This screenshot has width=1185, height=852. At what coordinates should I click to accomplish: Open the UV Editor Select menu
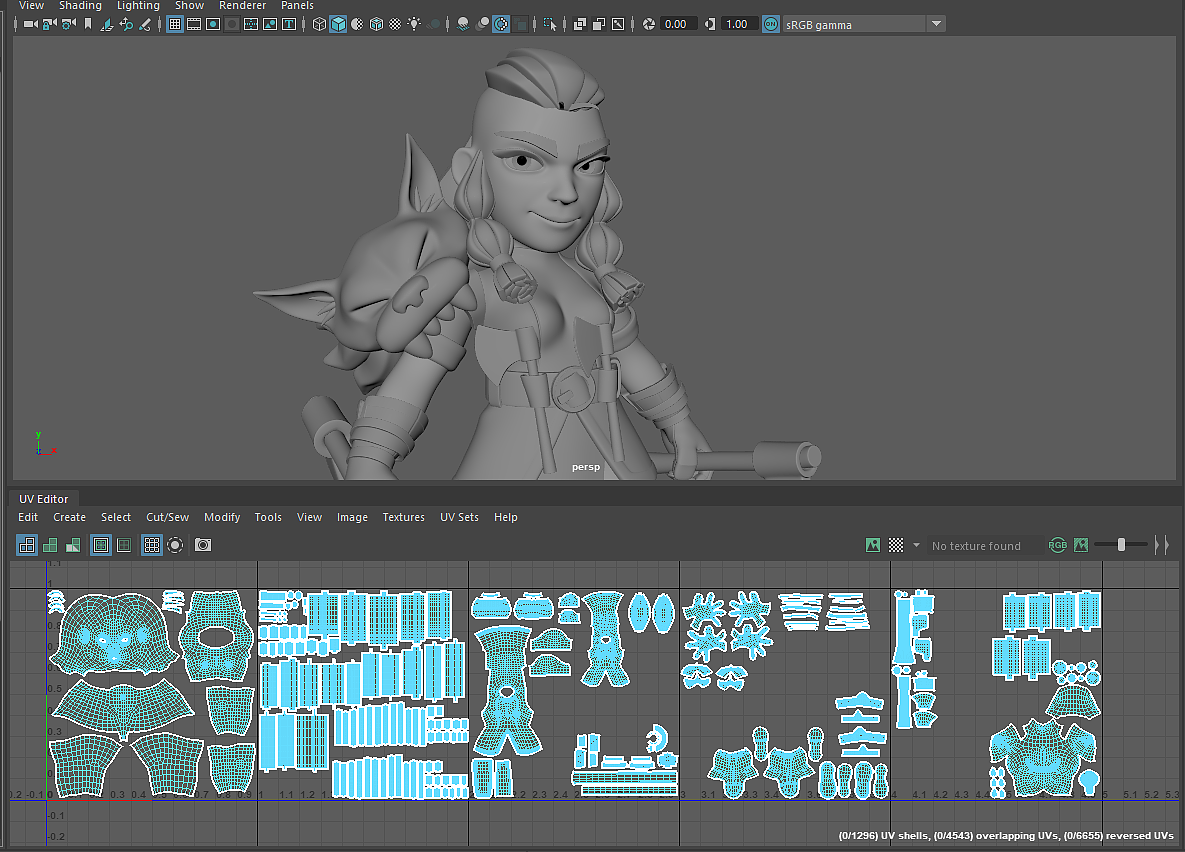[x=116, y=517]
